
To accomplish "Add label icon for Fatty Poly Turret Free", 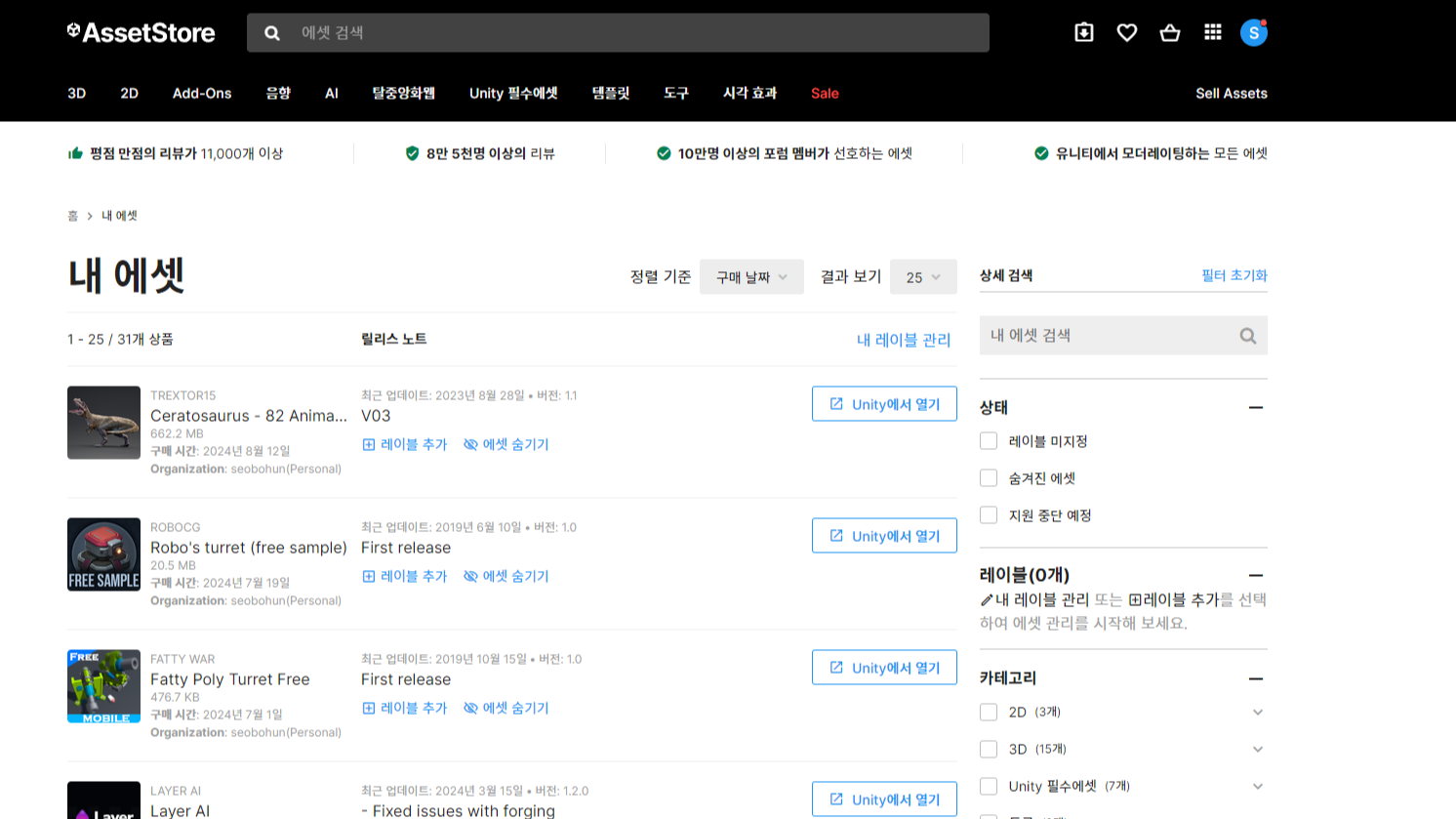I will click(x=369, y=708).
